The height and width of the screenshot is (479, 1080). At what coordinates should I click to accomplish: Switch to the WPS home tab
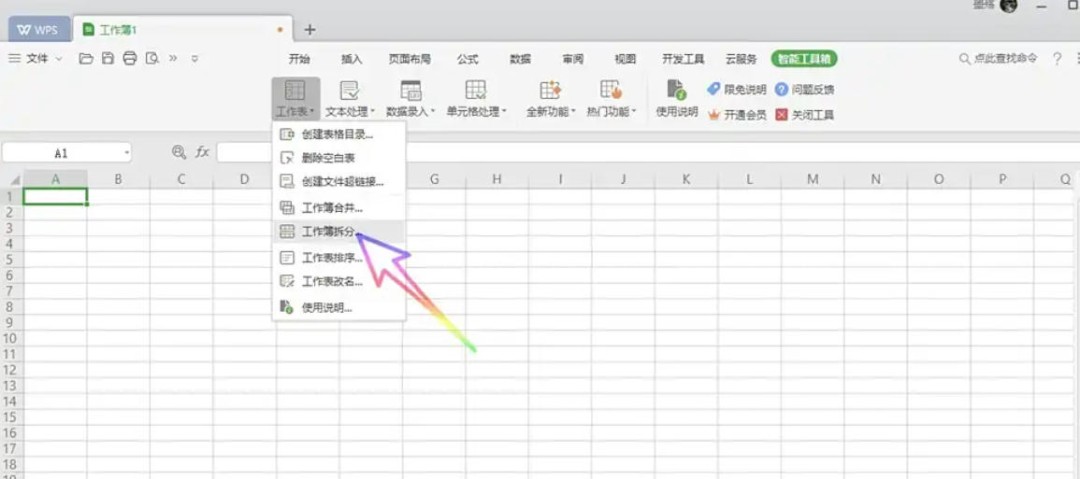[x=39, y=30]
